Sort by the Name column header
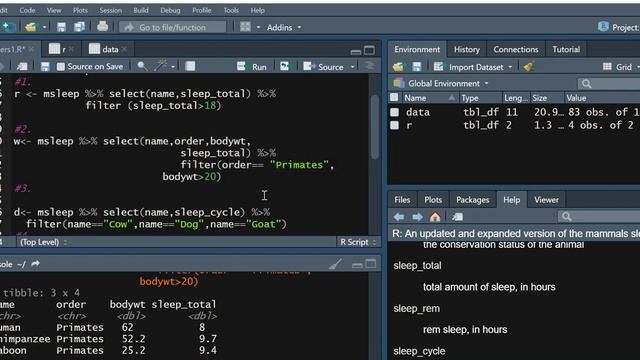The image size is (640, 360). click(x=429, y=98)
